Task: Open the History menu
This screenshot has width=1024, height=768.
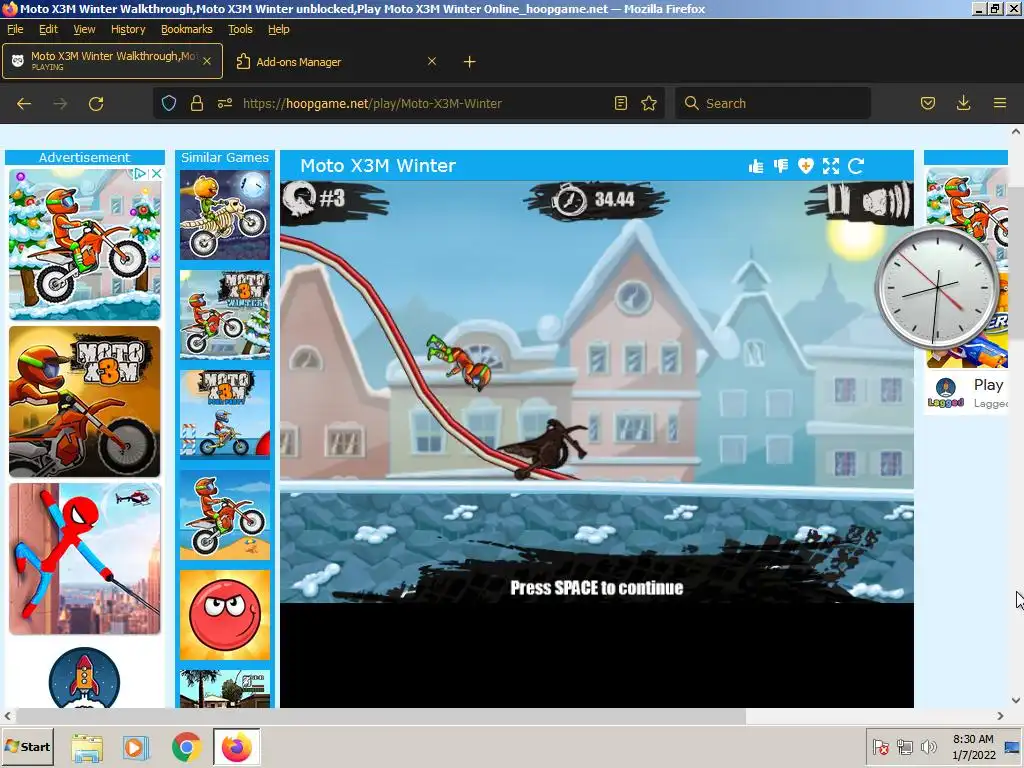Action: [128, 29]
